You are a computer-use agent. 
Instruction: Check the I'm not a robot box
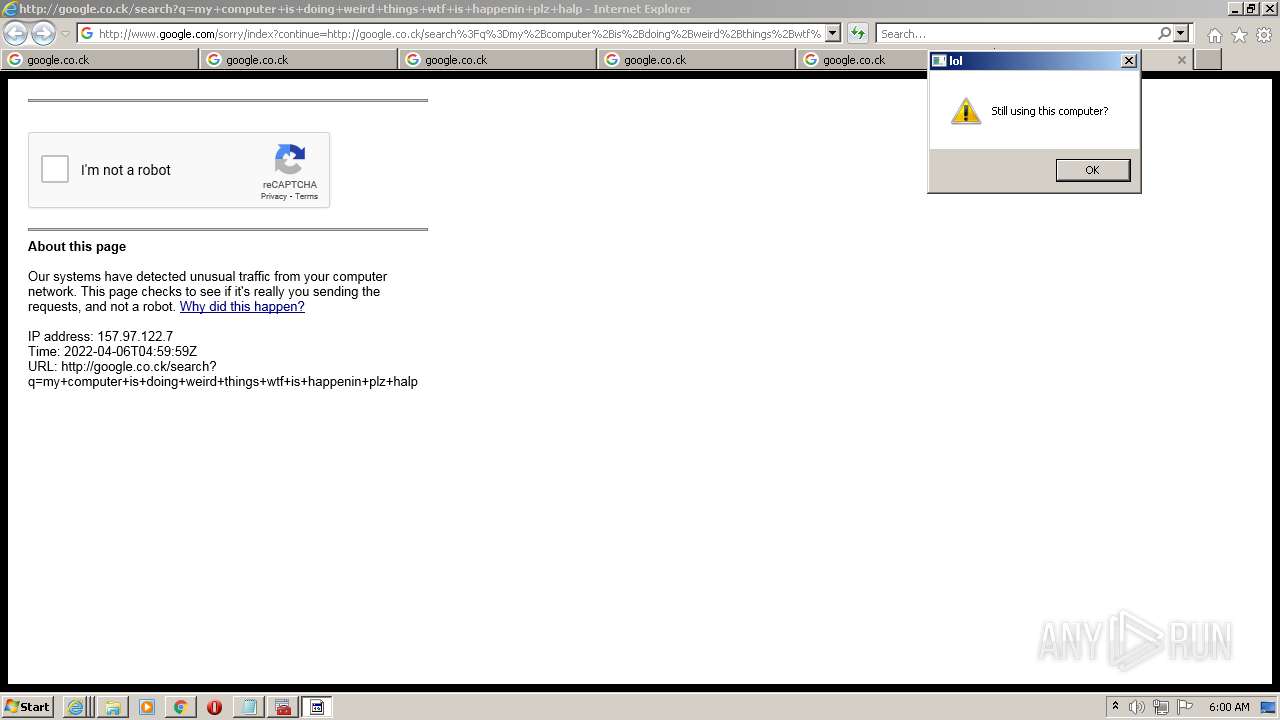pyautogui.click(x=55, y=169)
